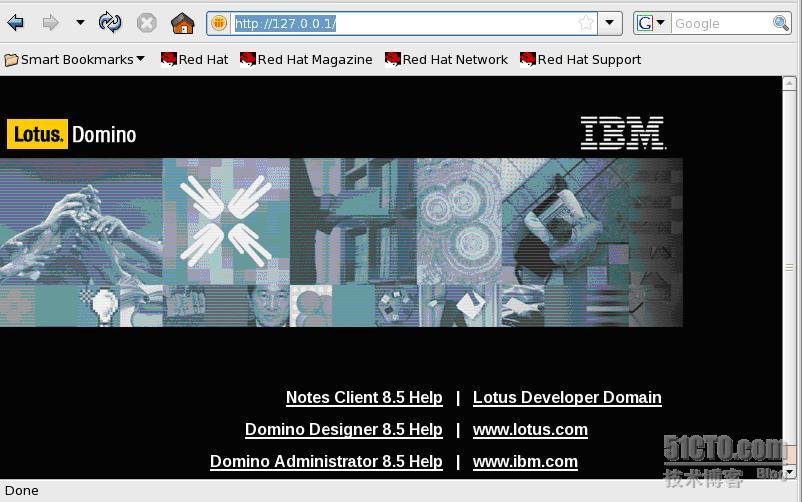This screenshot has height=502, width=802.
Task: Go back with the blue Back arrow
Action: pos(16,23)
